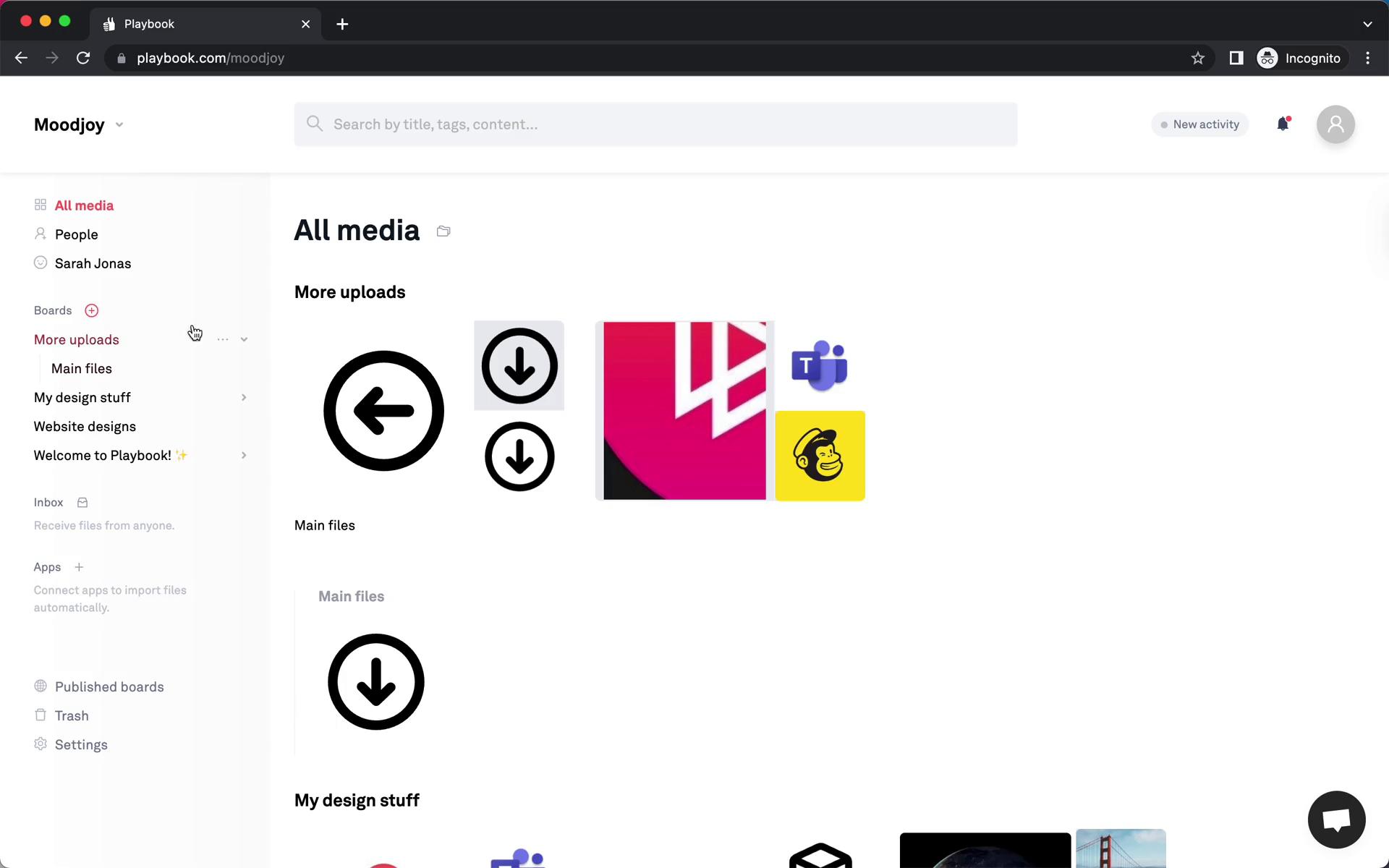This screenshot has width=1389, height=868.
Task: Toggle the Apps plus connector
Action: pyautogui.click(x=78, y=566)
